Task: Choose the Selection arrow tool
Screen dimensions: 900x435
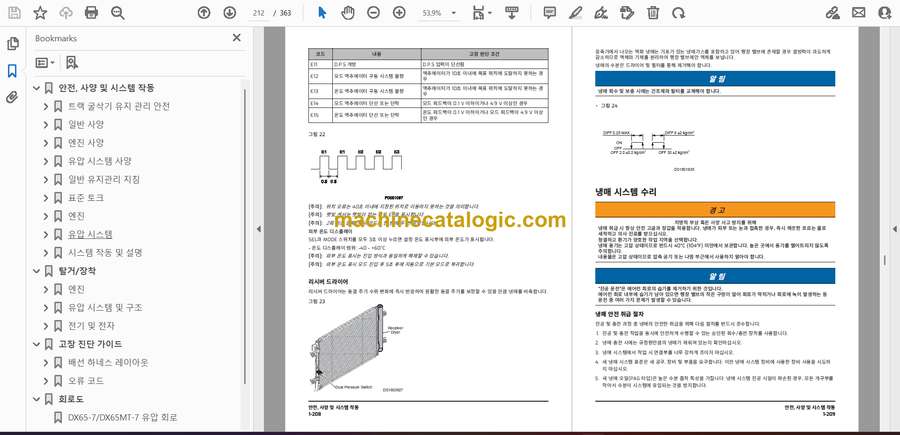Action: coord(322,13)
